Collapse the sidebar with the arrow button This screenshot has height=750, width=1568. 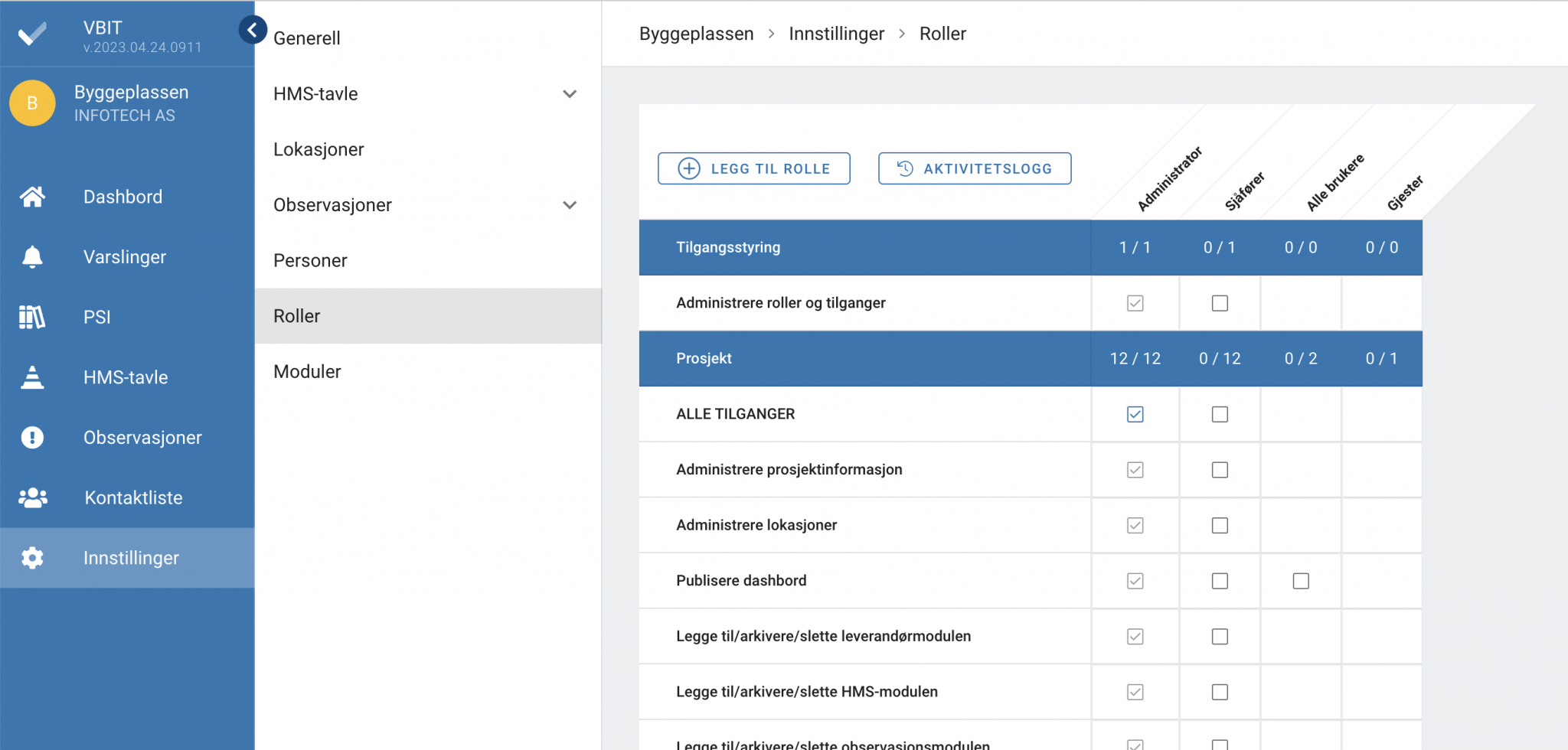(253, 29)
